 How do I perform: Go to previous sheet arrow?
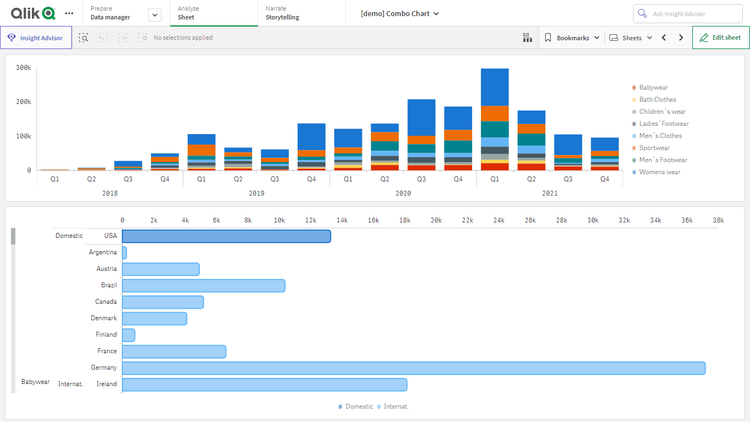[x=663, y=38]
